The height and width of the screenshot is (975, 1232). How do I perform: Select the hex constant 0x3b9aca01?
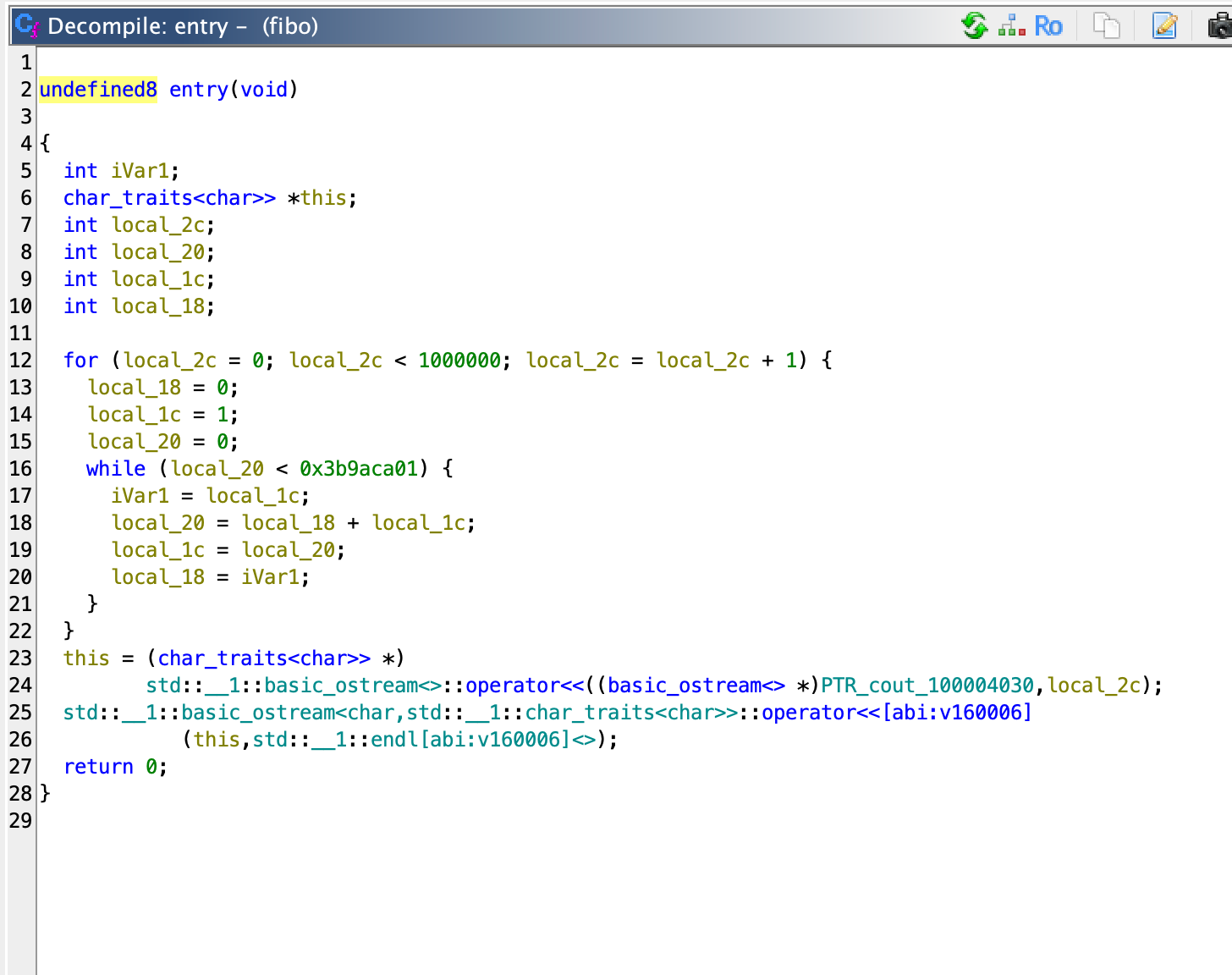[361, 468]
